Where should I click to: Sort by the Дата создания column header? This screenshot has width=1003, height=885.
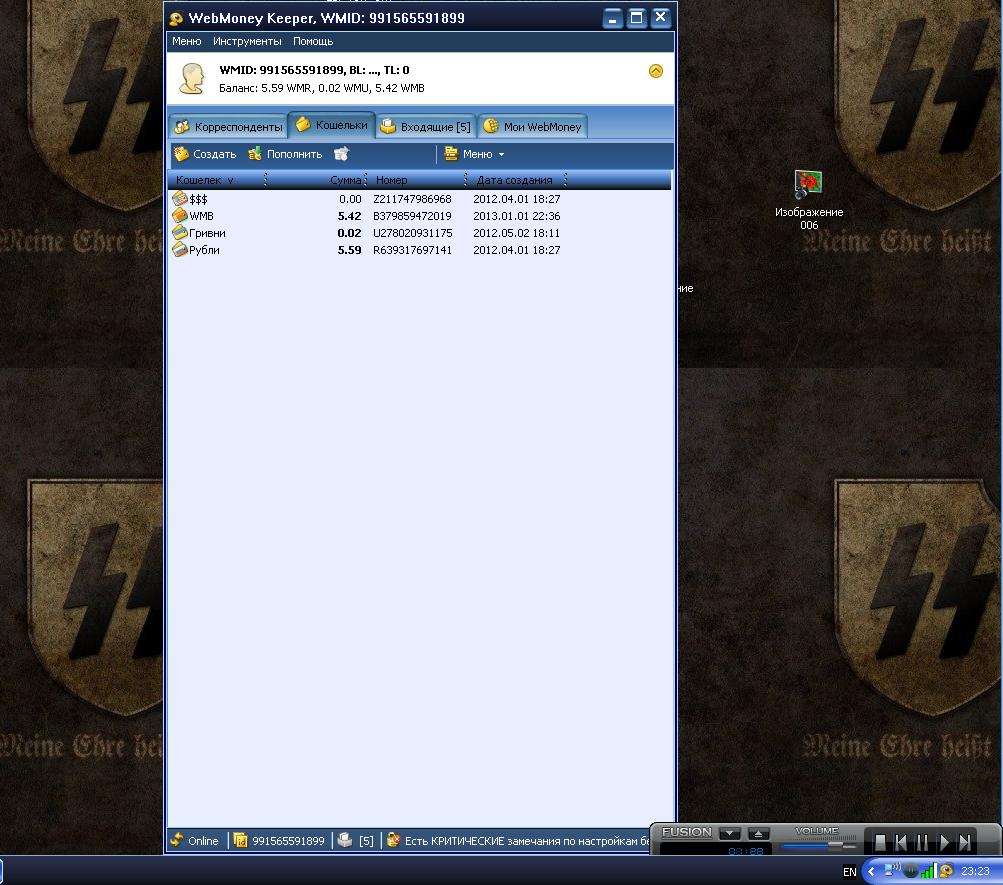click(x=517, y=180)
